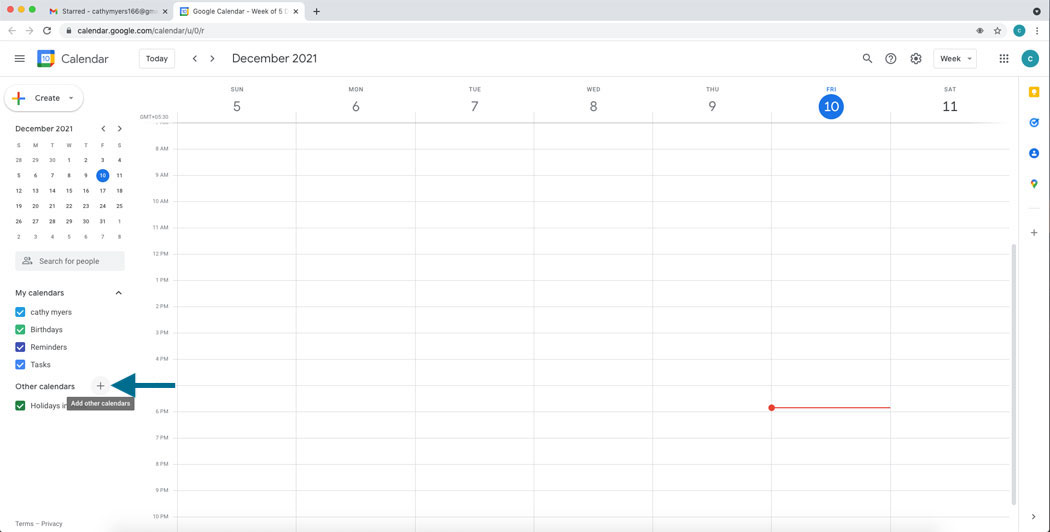Viewport: 1050px width, 532px height.
Task: Expand the Create button dropdown arrow
Action: click(71, 98)
